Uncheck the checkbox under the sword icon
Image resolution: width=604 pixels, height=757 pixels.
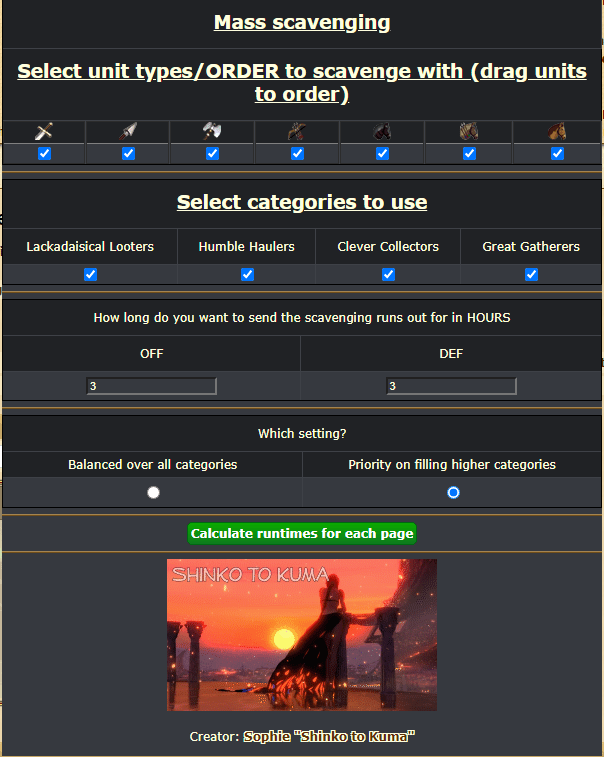[44, 154]
